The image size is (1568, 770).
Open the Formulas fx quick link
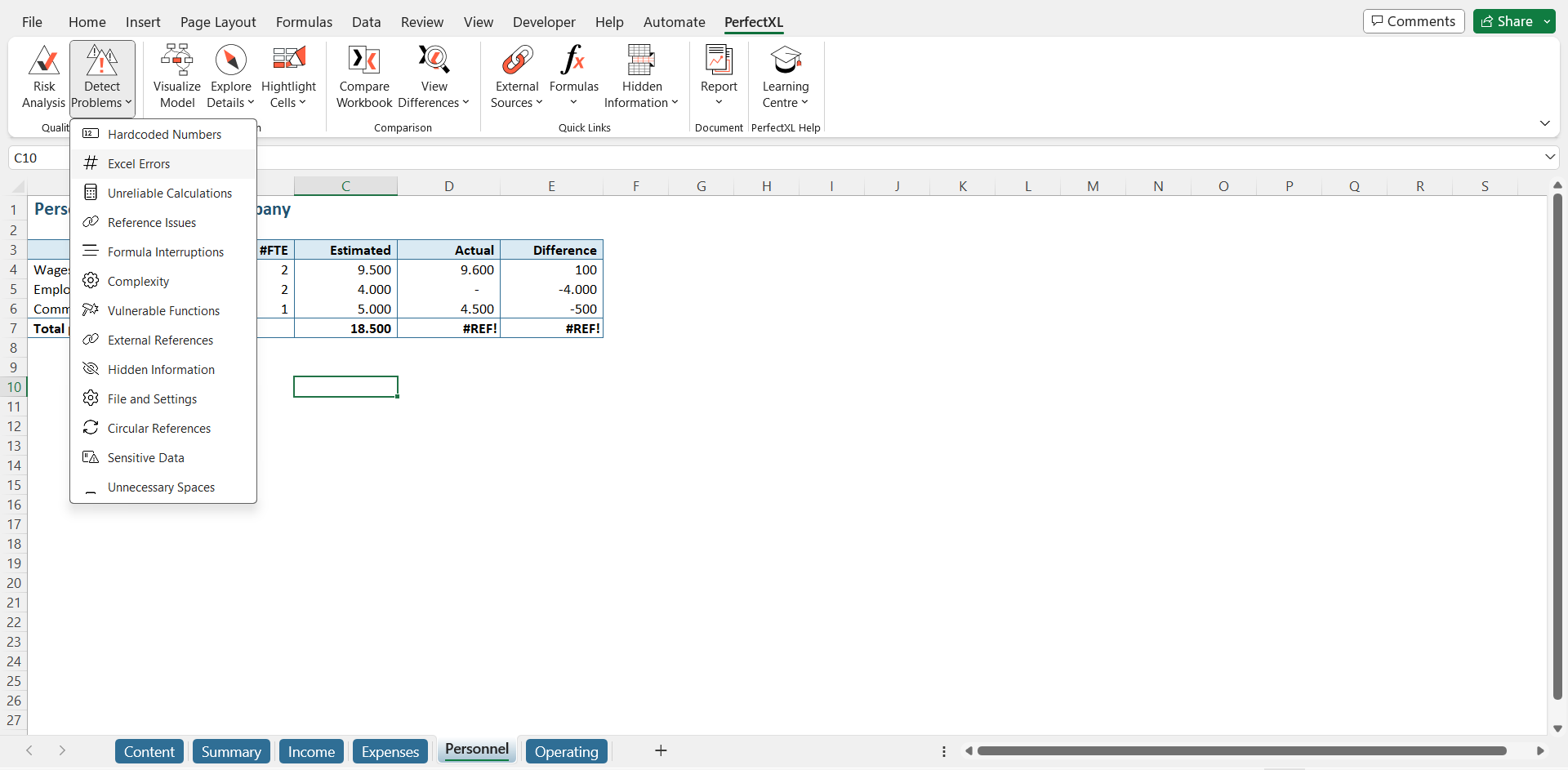pos(573,60)
